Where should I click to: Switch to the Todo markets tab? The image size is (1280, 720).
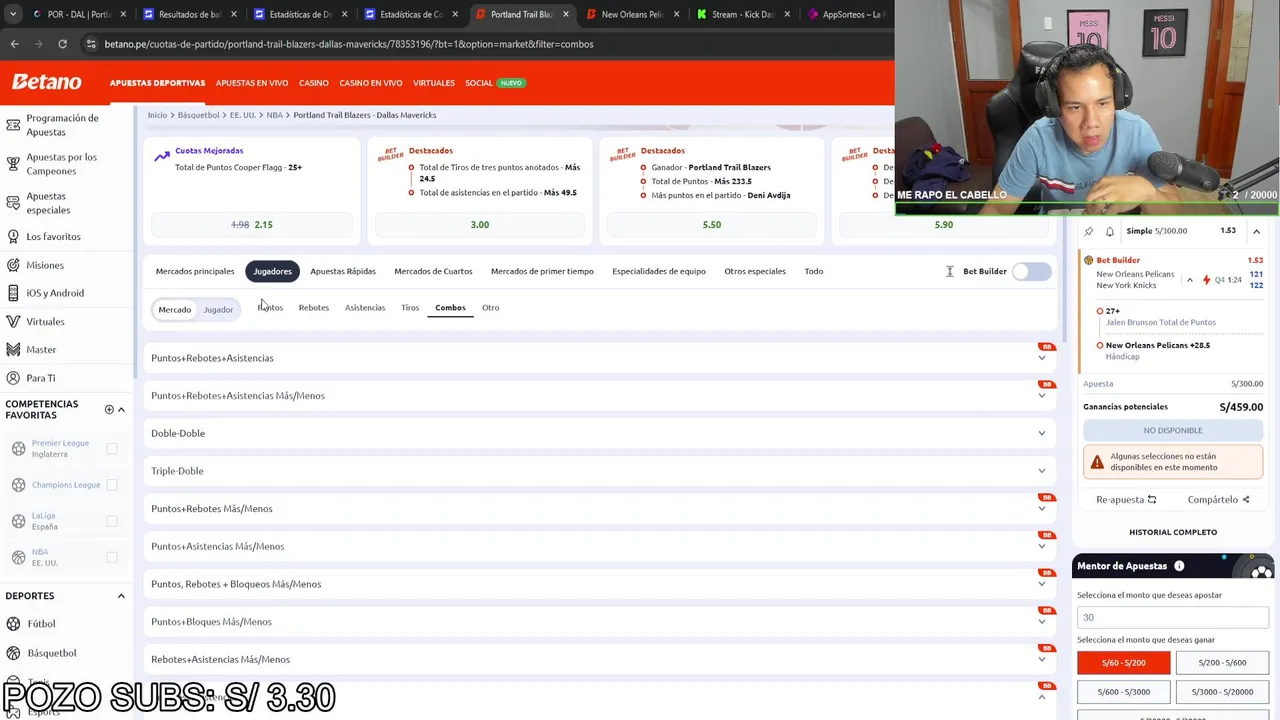(x=814, y=271)
